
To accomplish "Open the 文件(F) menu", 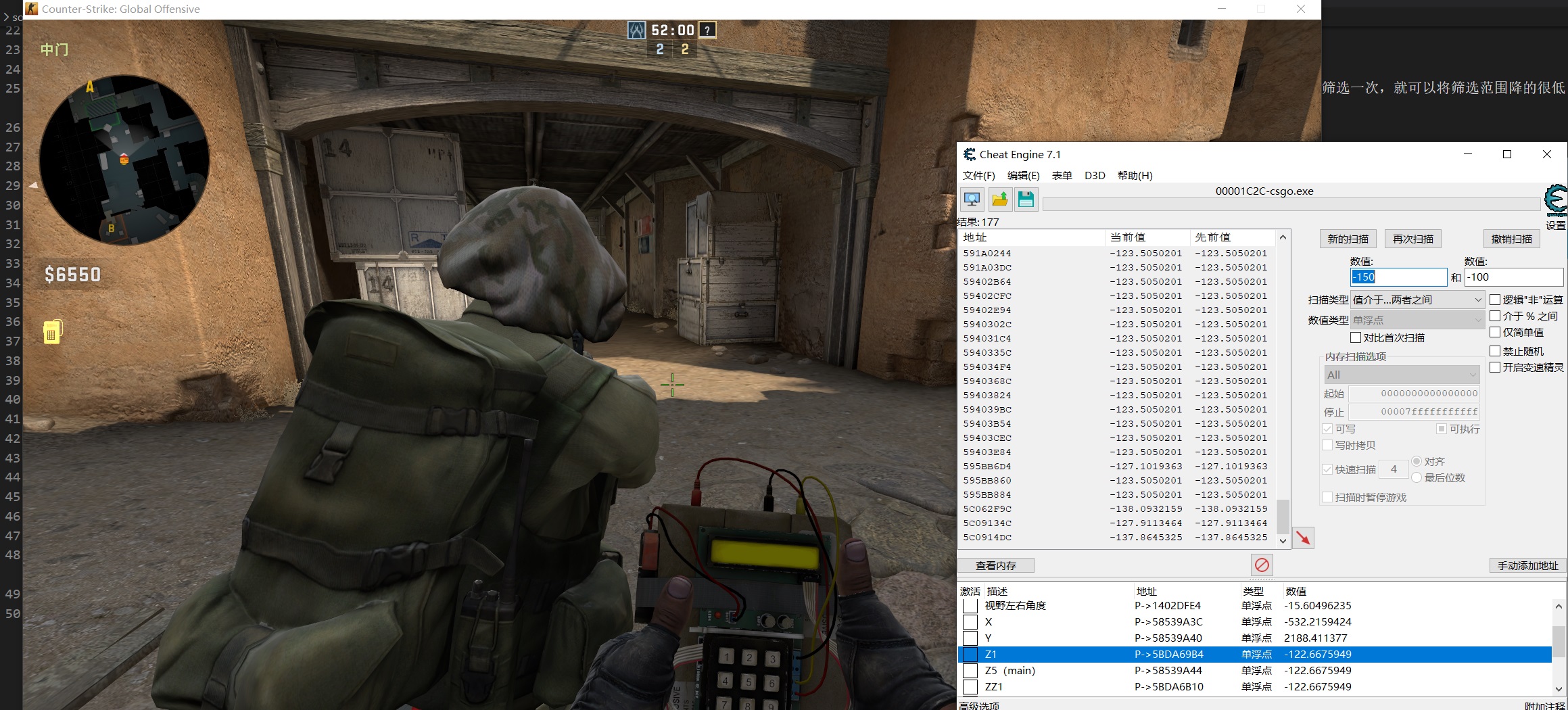I will pyautogui.click(x=979, y=176).
